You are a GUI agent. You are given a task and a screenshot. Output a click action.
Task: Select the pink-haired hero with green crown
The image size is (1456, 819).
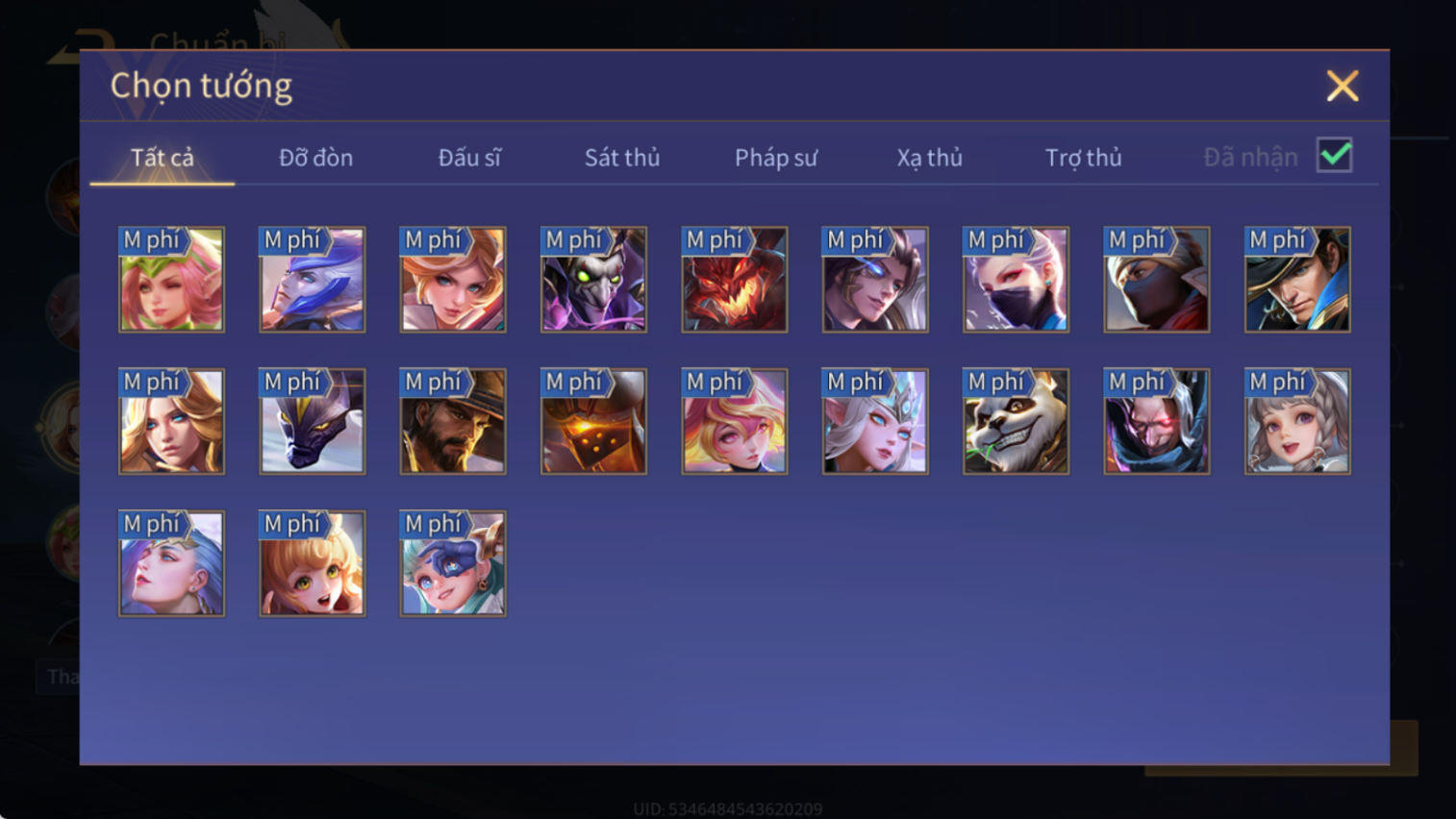[171, 280]
